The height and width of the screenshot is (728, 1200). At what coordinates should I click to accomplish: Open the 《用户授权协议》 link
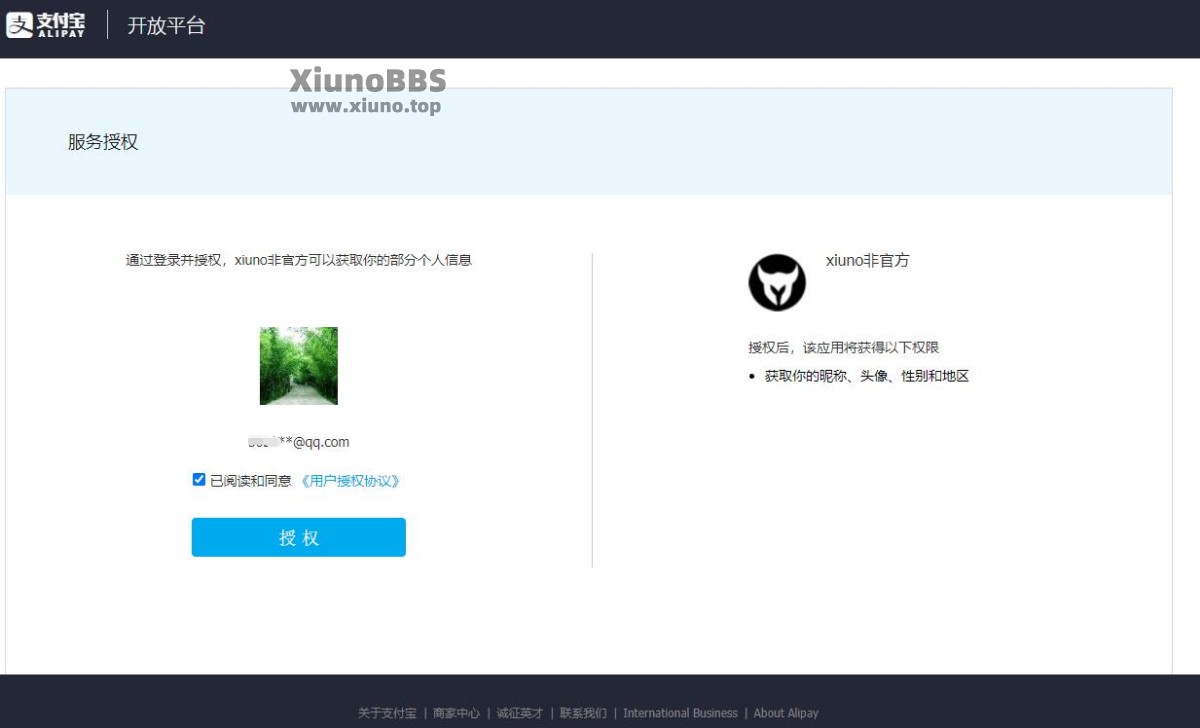(350, 481)
